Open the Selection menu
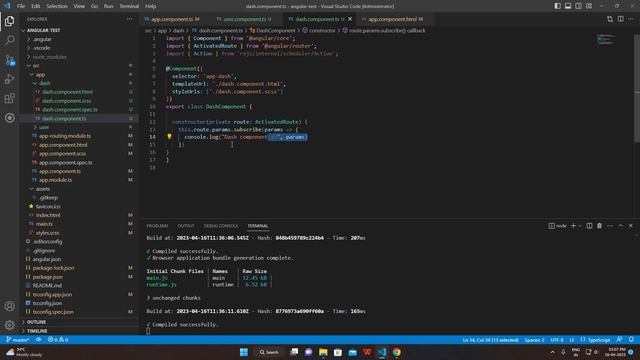This screenshot has width=640, height=360. pos(57,6)
